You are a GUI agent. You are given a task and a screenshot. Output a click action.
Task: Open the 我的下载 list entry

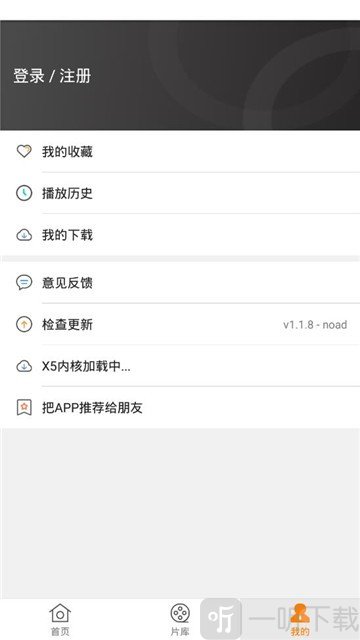pos(180,235)
